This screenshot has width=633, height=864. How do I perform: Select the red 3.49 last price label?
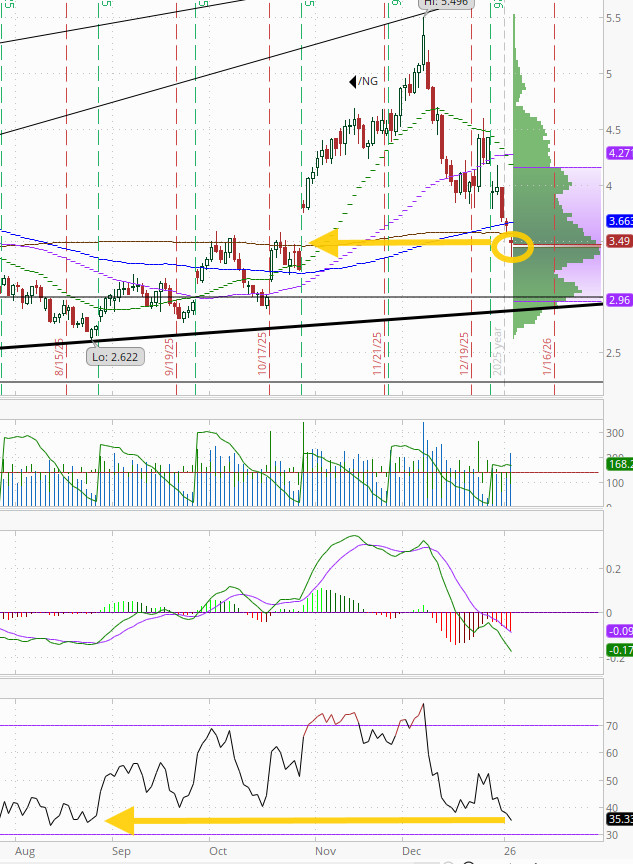(619, 241)
